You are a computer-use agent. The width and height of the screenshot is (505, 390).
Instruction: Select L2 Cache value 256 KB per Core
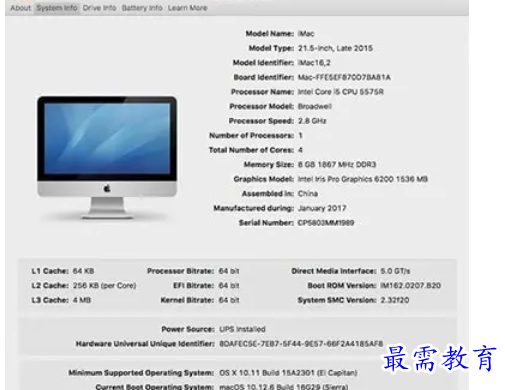pyautogui.click(x=104, y=286)
